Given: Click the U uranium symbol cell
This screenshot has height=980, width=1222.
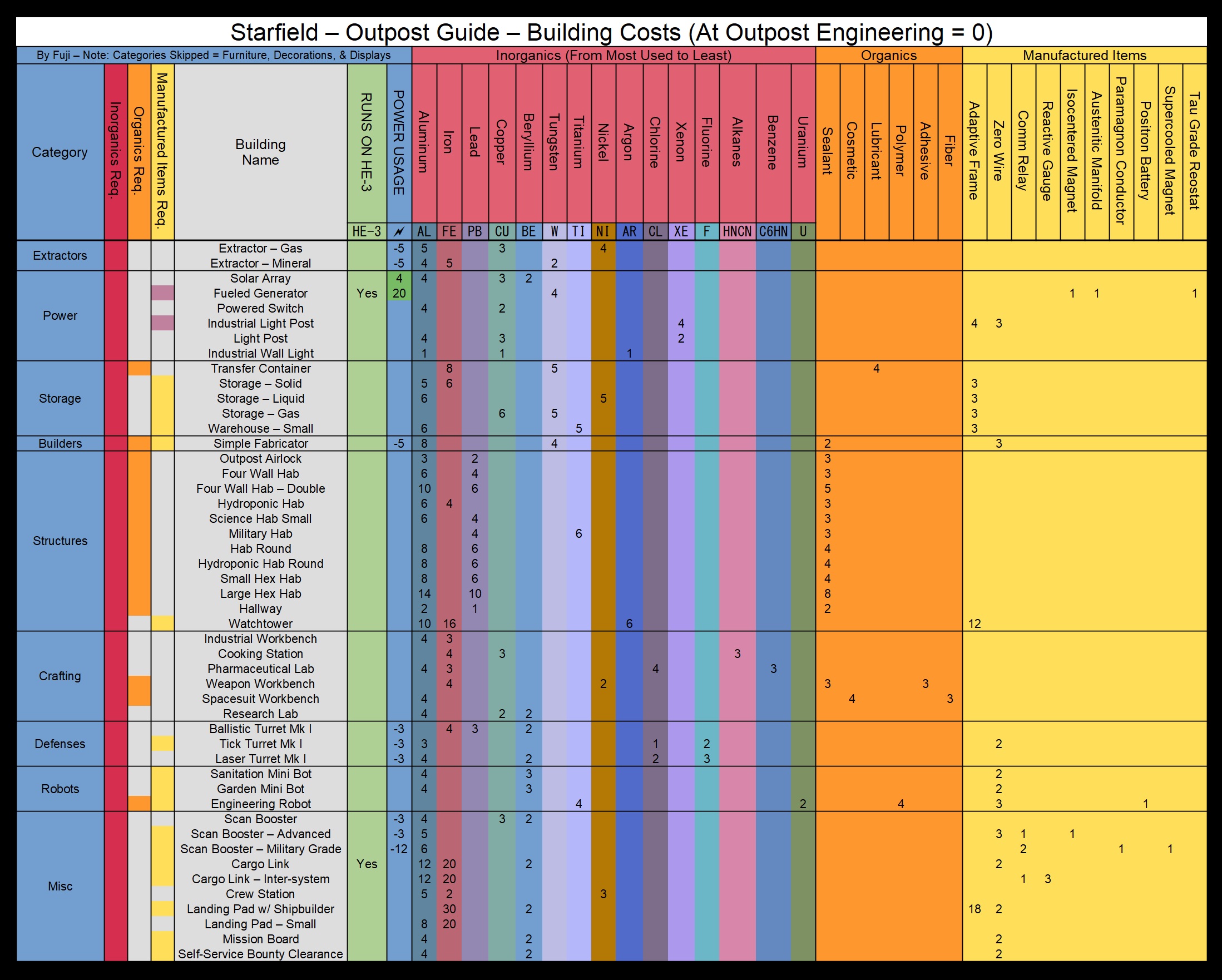Looking at the screenshot, I should click(803, 231).
